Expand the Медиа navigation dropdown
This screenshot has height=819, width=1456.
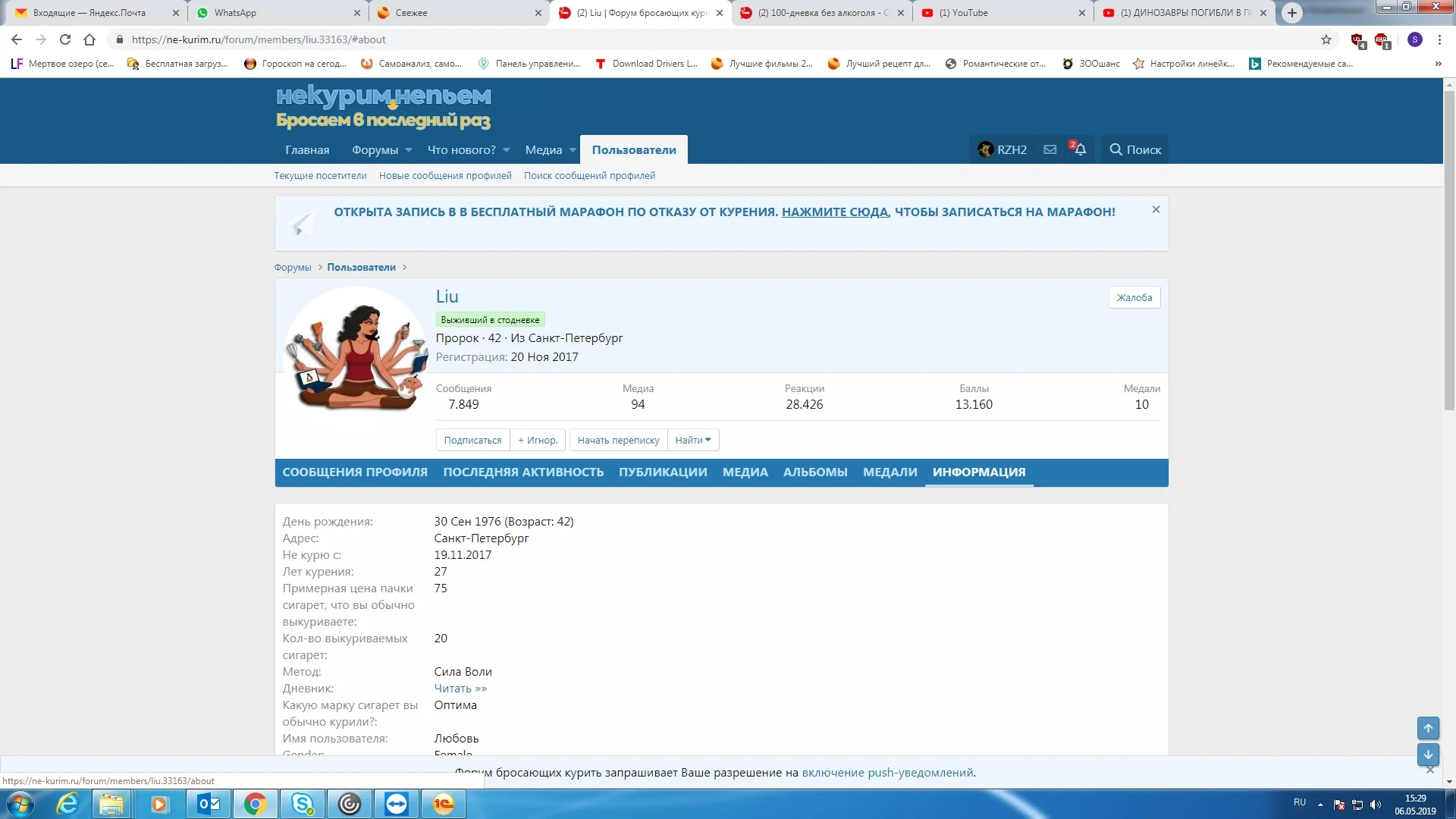pyautogui.click(x=573, y=150)
